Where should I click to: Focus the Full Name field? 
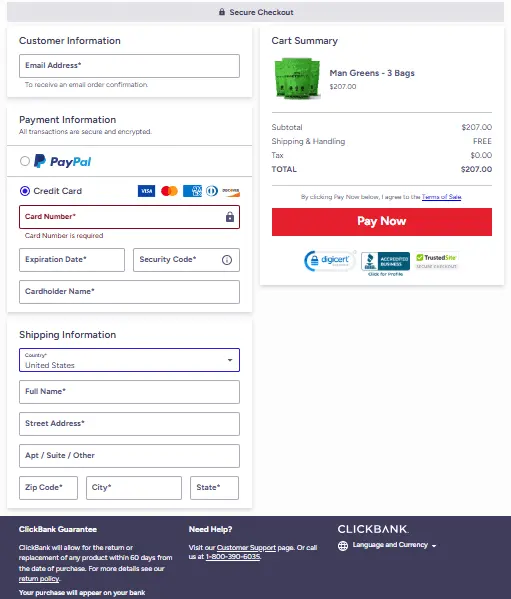[x=129, y=392]
